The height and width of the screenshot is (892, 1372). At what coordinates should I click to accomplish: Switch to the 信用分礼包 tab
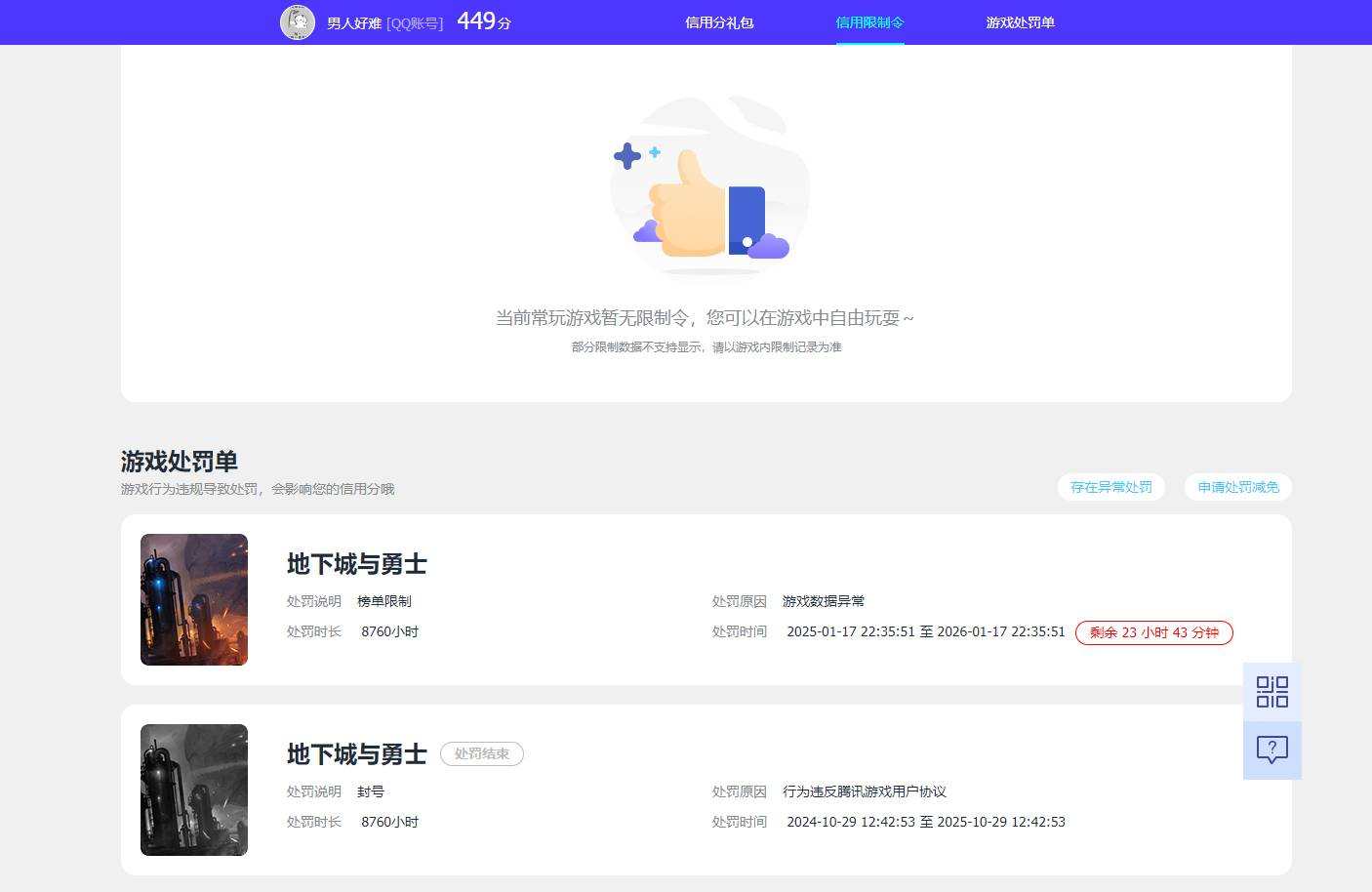tap(719, 22)
